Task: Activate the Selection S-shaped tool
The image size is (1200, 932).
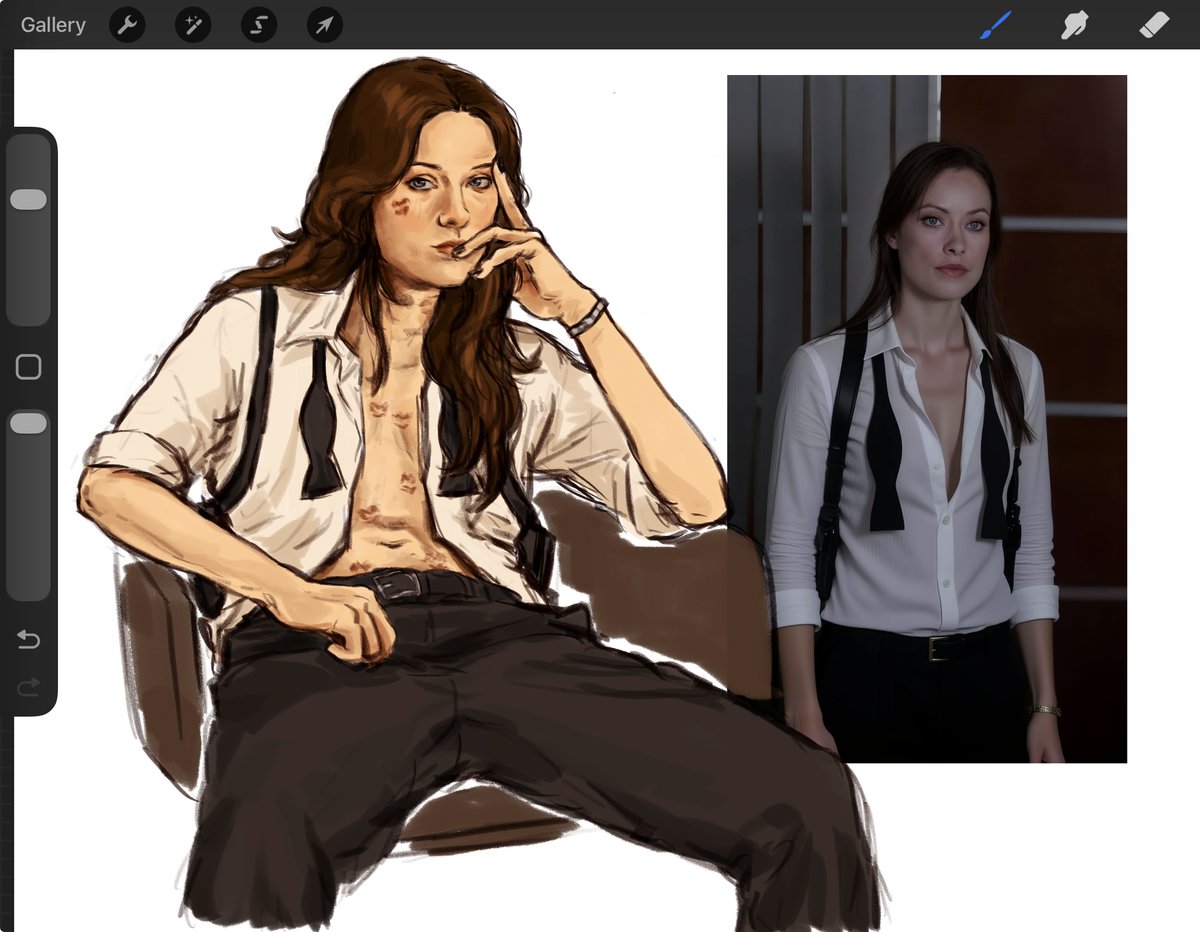Action: point(259,25)
